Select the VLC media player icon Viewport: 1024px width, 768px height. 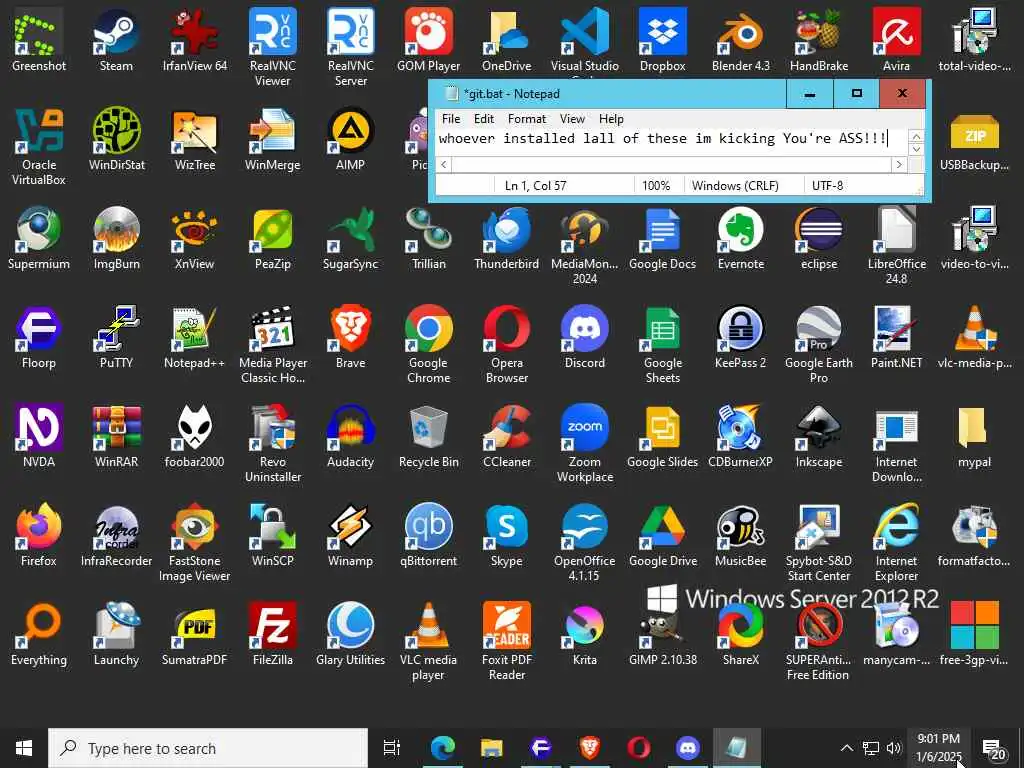pos(428,641)
